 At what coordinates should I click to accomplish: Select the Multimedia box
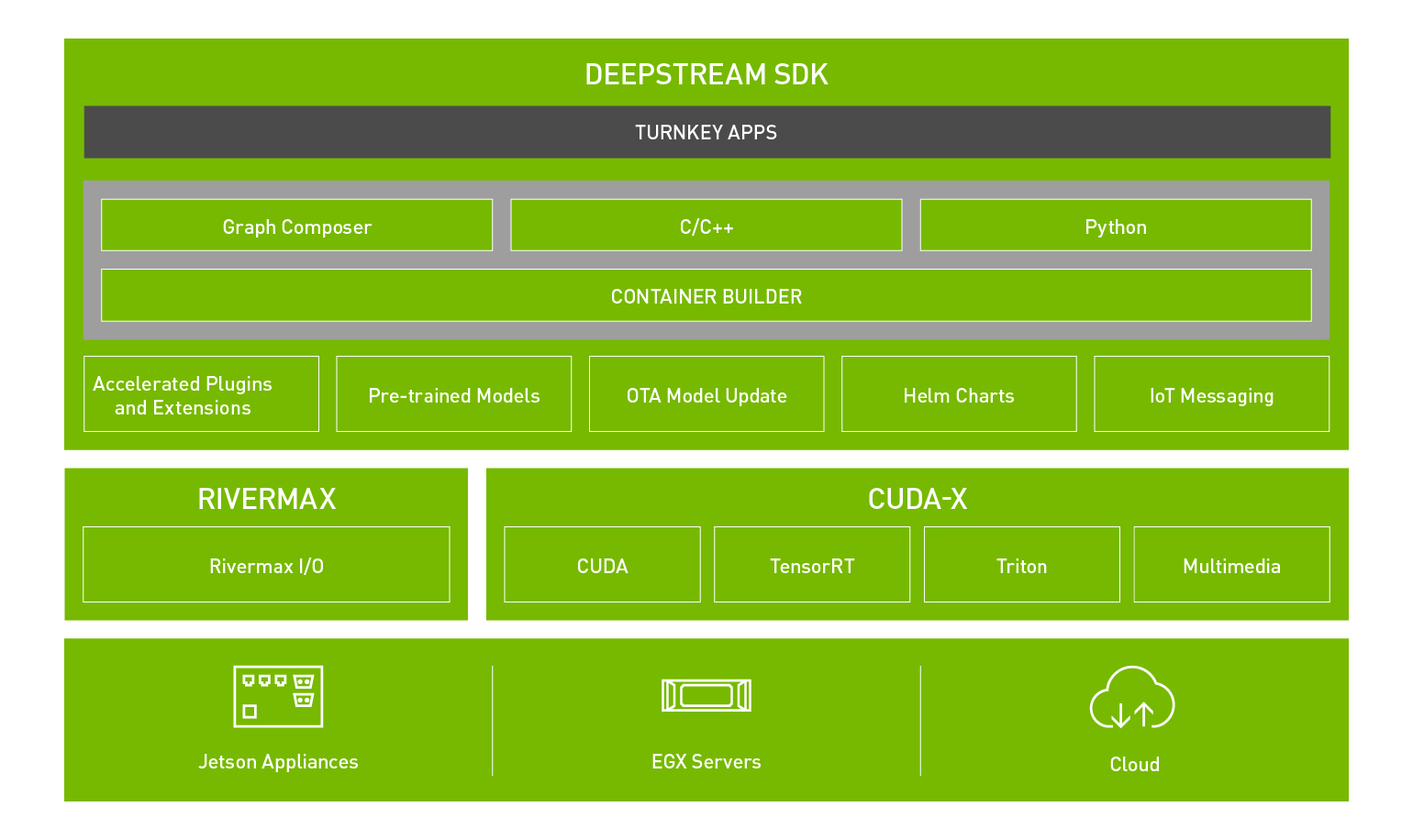click(1232, 565)
